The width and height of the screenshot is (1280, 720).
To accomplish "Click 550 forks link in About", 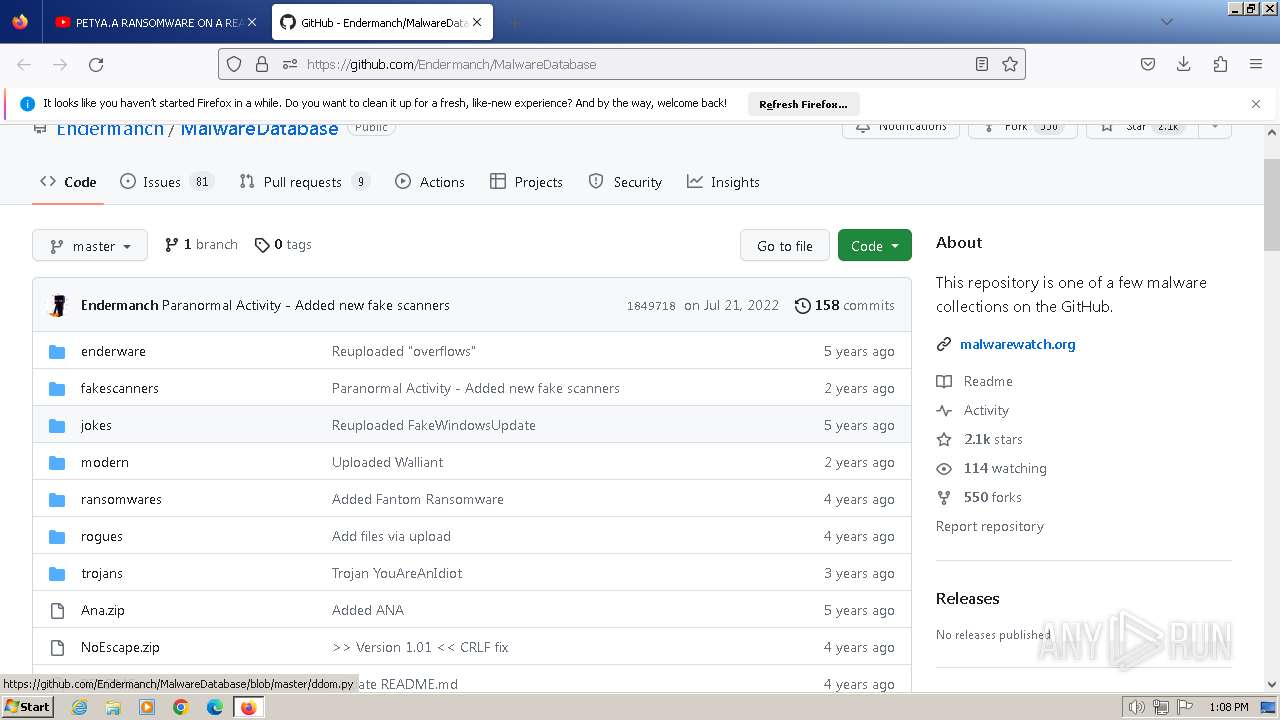I will pos(979,497).
